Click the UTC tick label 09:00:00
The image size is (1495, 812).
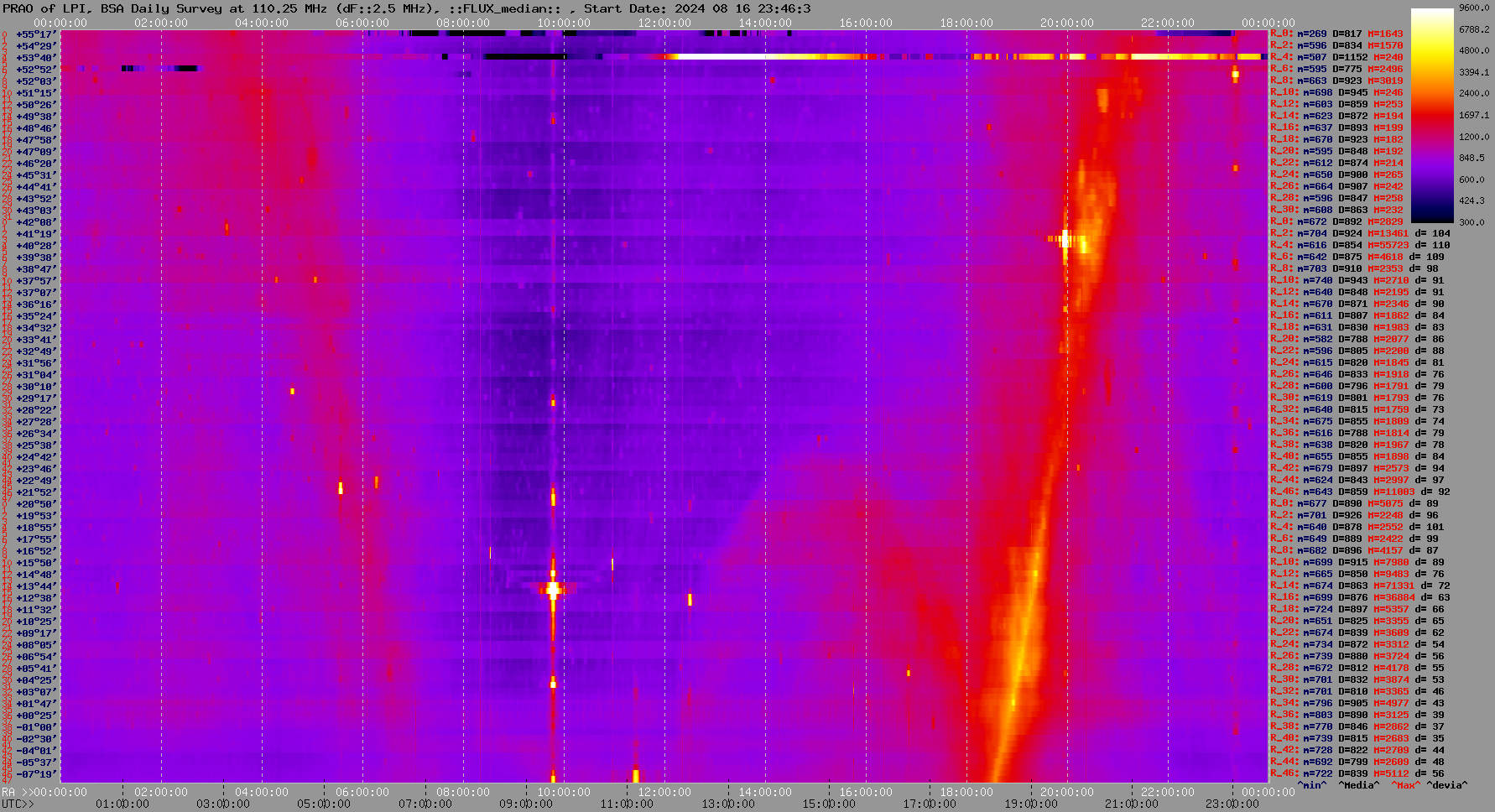(x=526, y=804)
